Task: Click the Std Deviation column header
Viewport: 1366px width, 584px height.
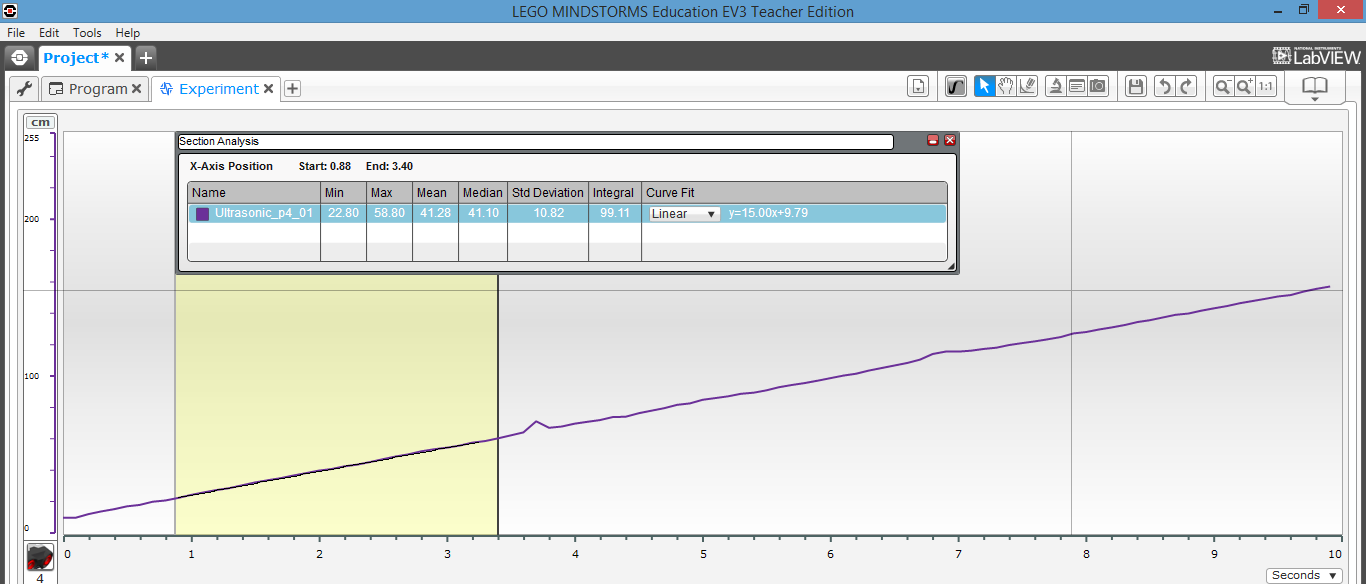Action: pos(548,192)
